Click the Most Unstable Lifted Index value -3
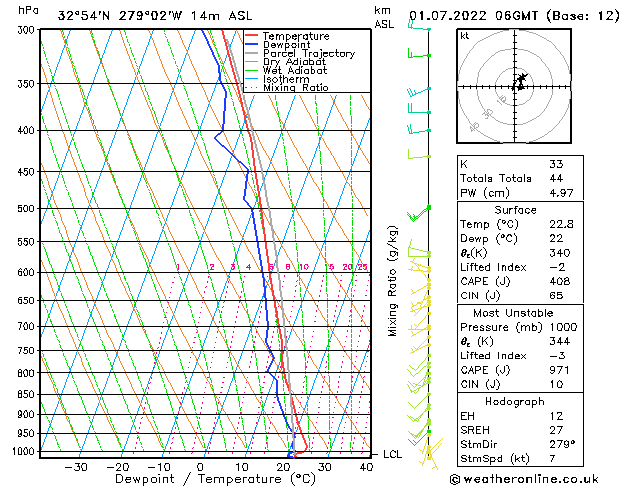 (557, 356)
